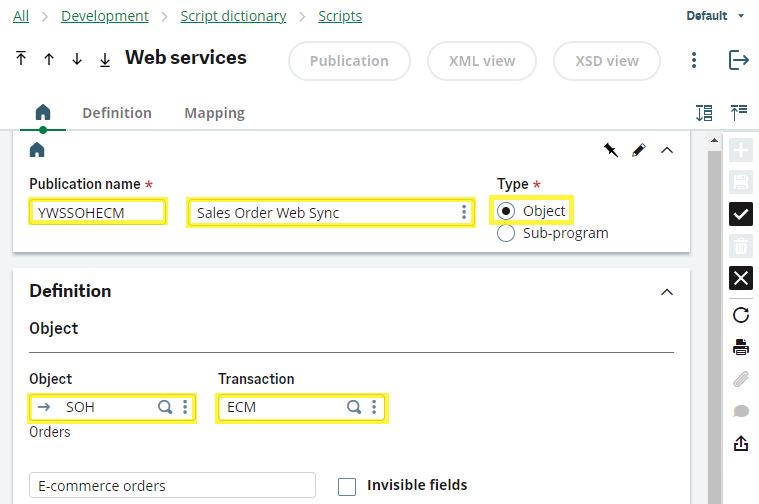Click the black X cancel icon
The width and height of the screenshot is (759, 504).
tap(741, 278)
